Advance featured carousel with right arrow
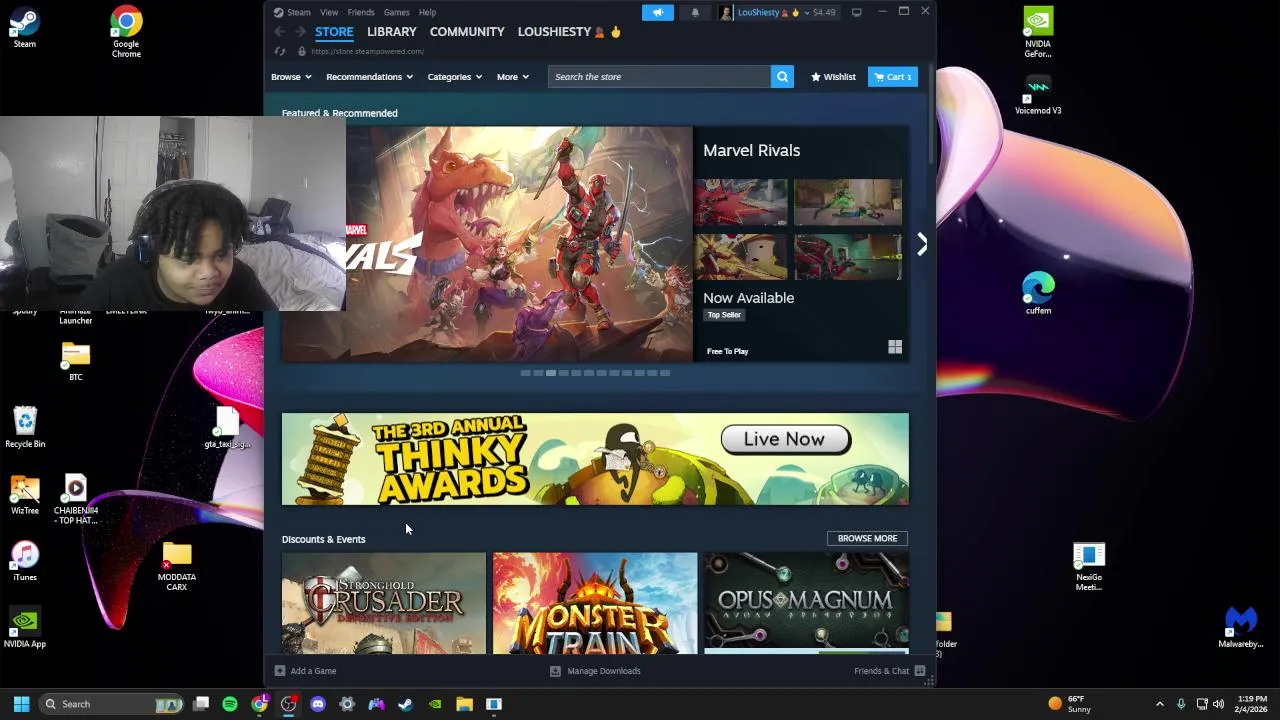The width and height of the screenshot is (1280, 720). click(922, 244)
